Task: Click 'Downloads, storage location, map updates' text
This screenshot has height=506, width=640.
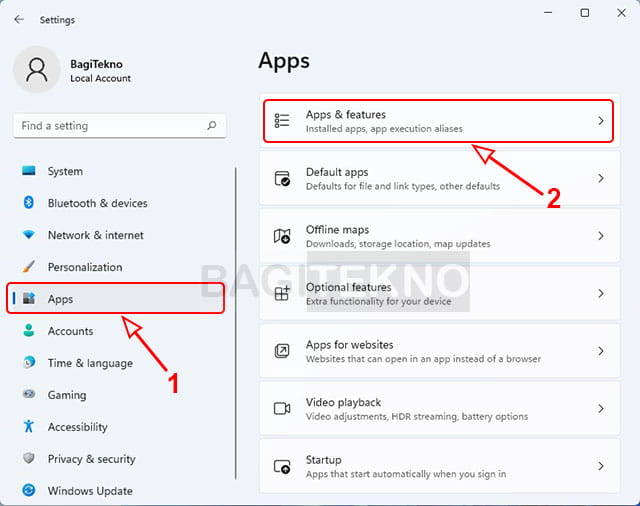Action: (398, 244)
